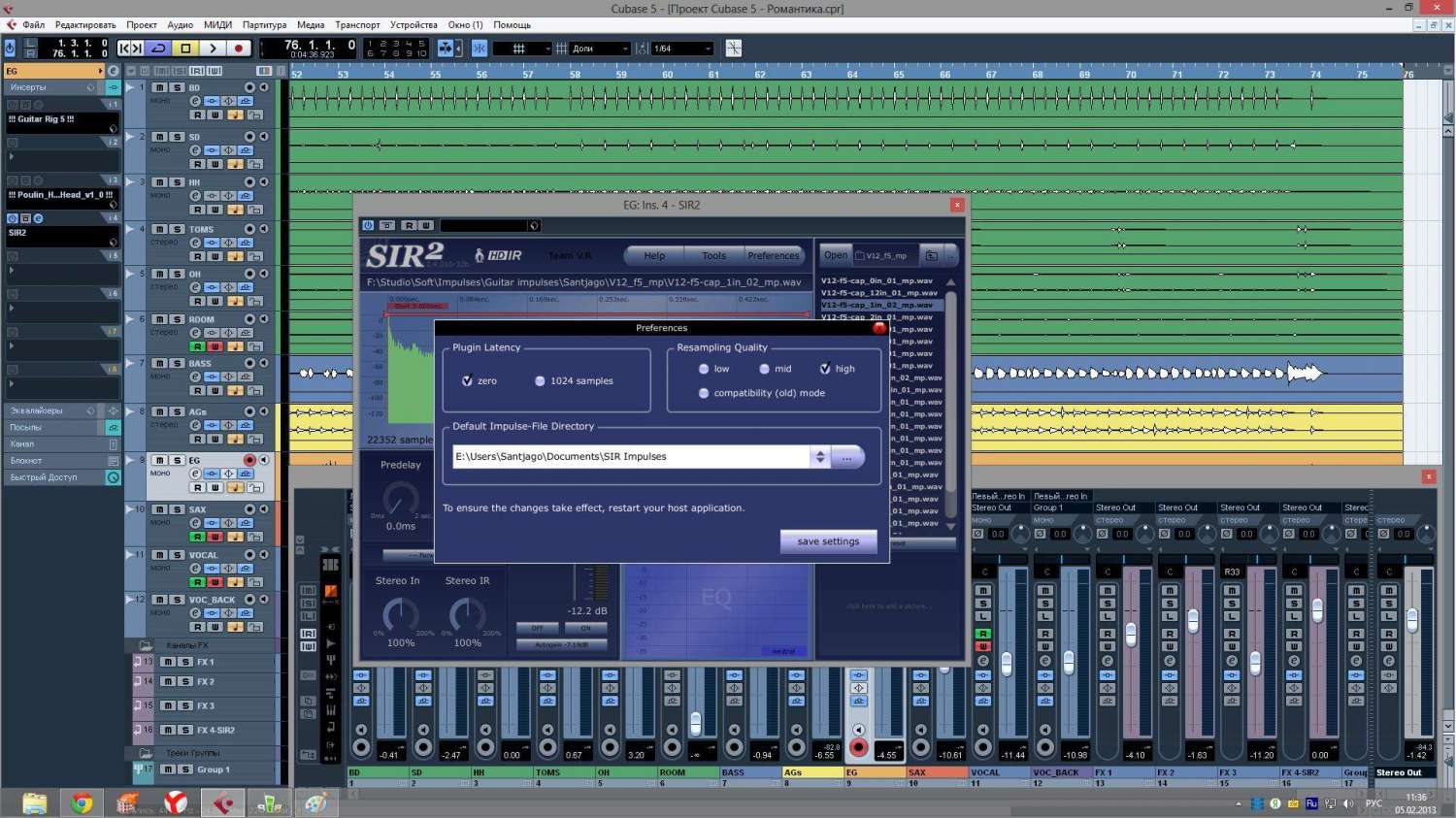The image size is (1456, 818).
Task: Click the Chrome icon in the Windows taskbar
Action: pos(82,803)
